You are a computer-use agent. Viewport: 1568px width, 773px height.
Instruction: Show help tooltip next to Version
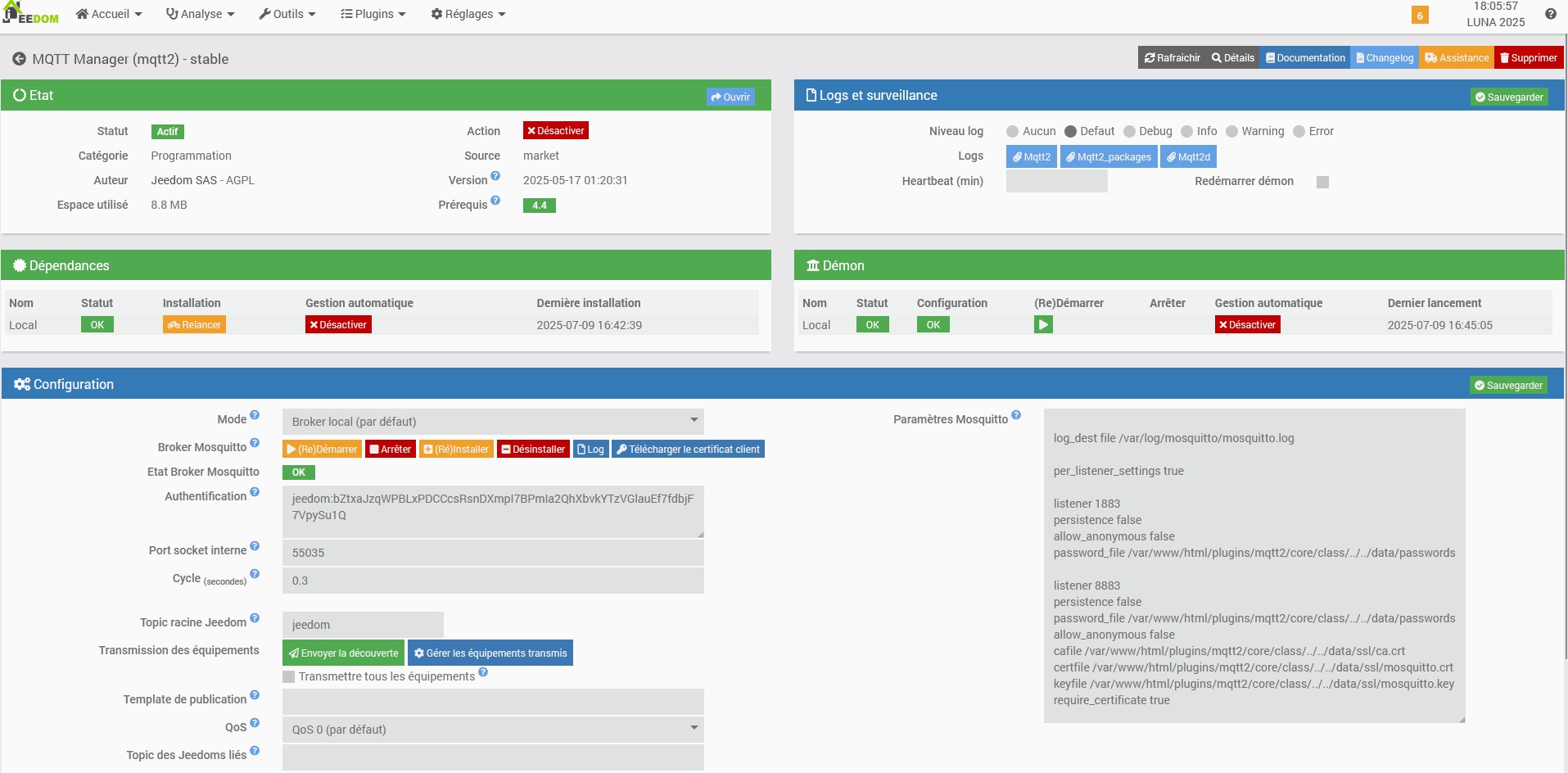click(x=495, y=175)
